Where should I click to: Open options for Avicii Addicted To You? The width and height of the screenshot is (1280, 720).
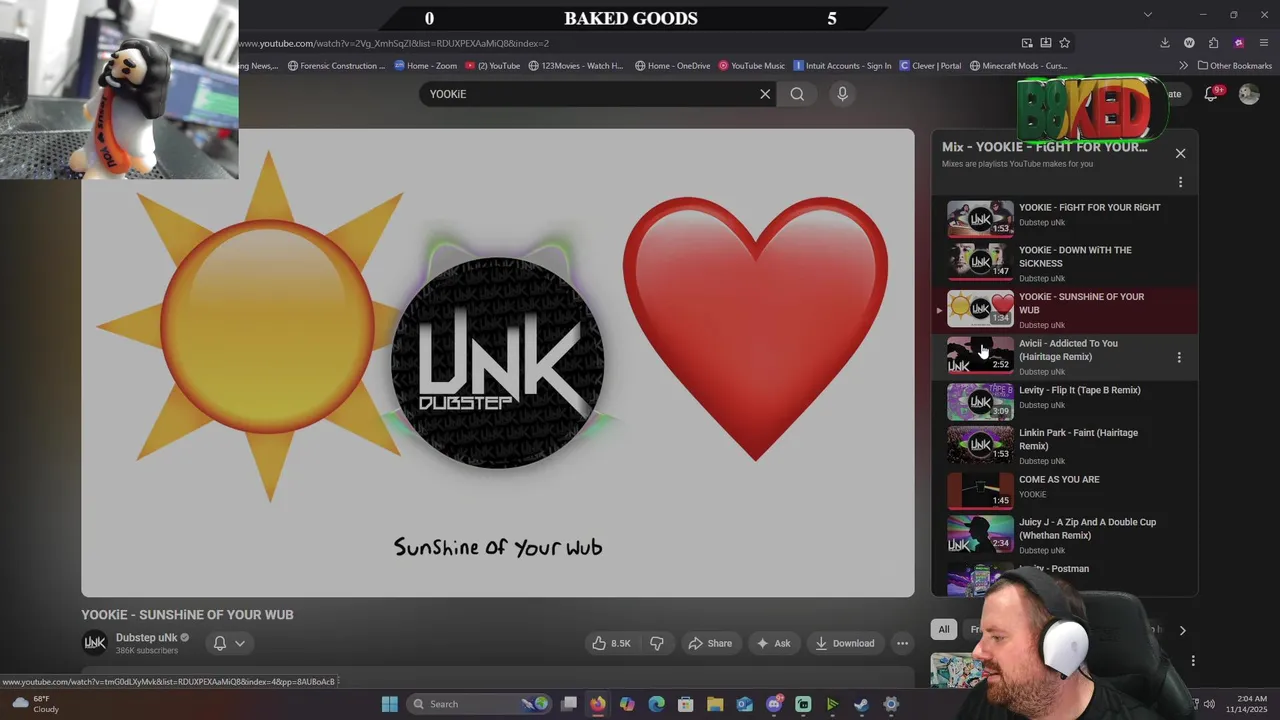(1179, 357)
